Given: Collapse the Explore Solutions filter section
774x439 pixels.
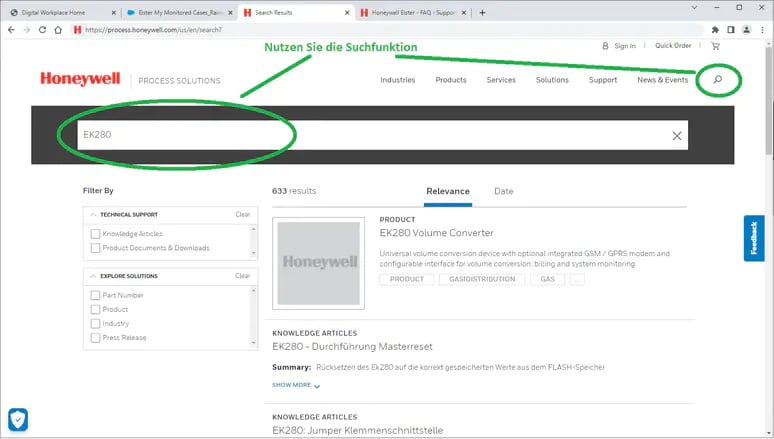Looking at the screenshot, I should [93, 276].
